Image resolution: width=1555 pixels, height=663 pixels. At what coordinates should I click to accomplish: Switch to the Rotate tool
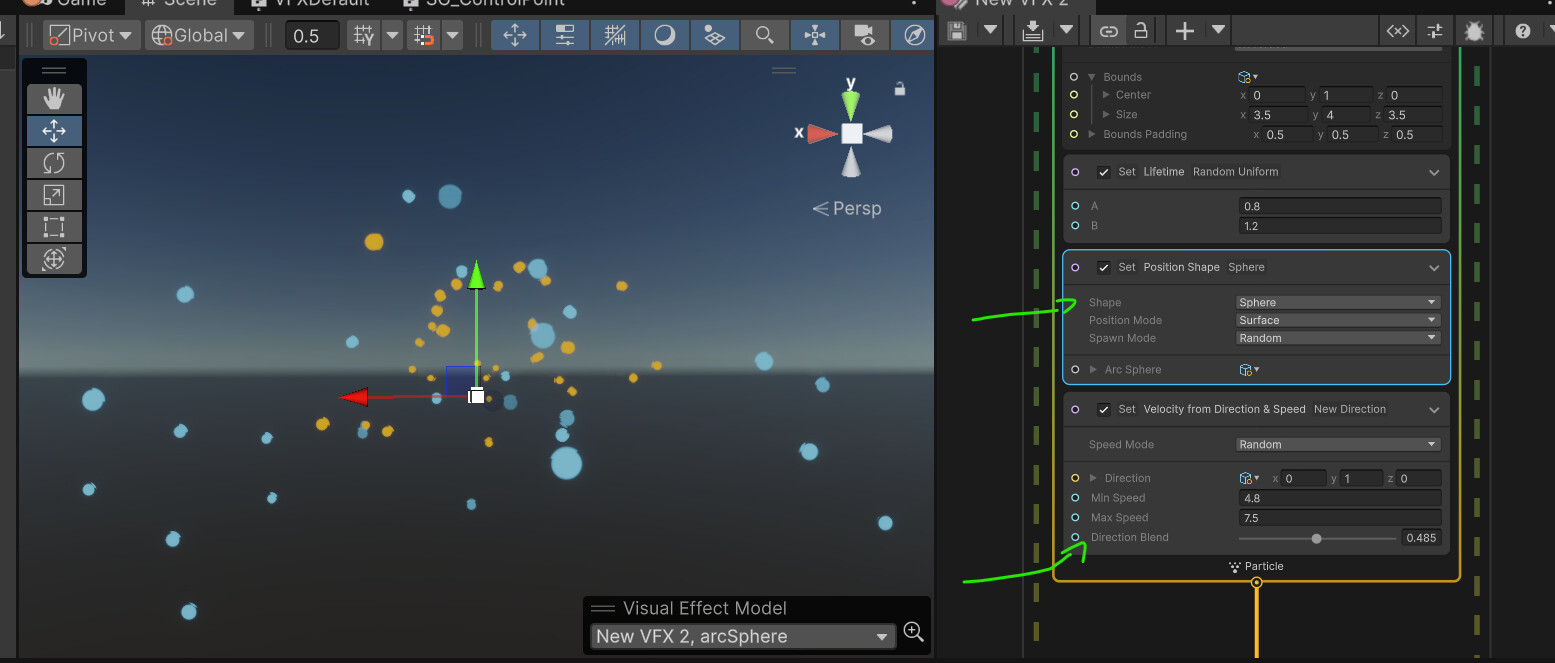[x=54, y=162]
